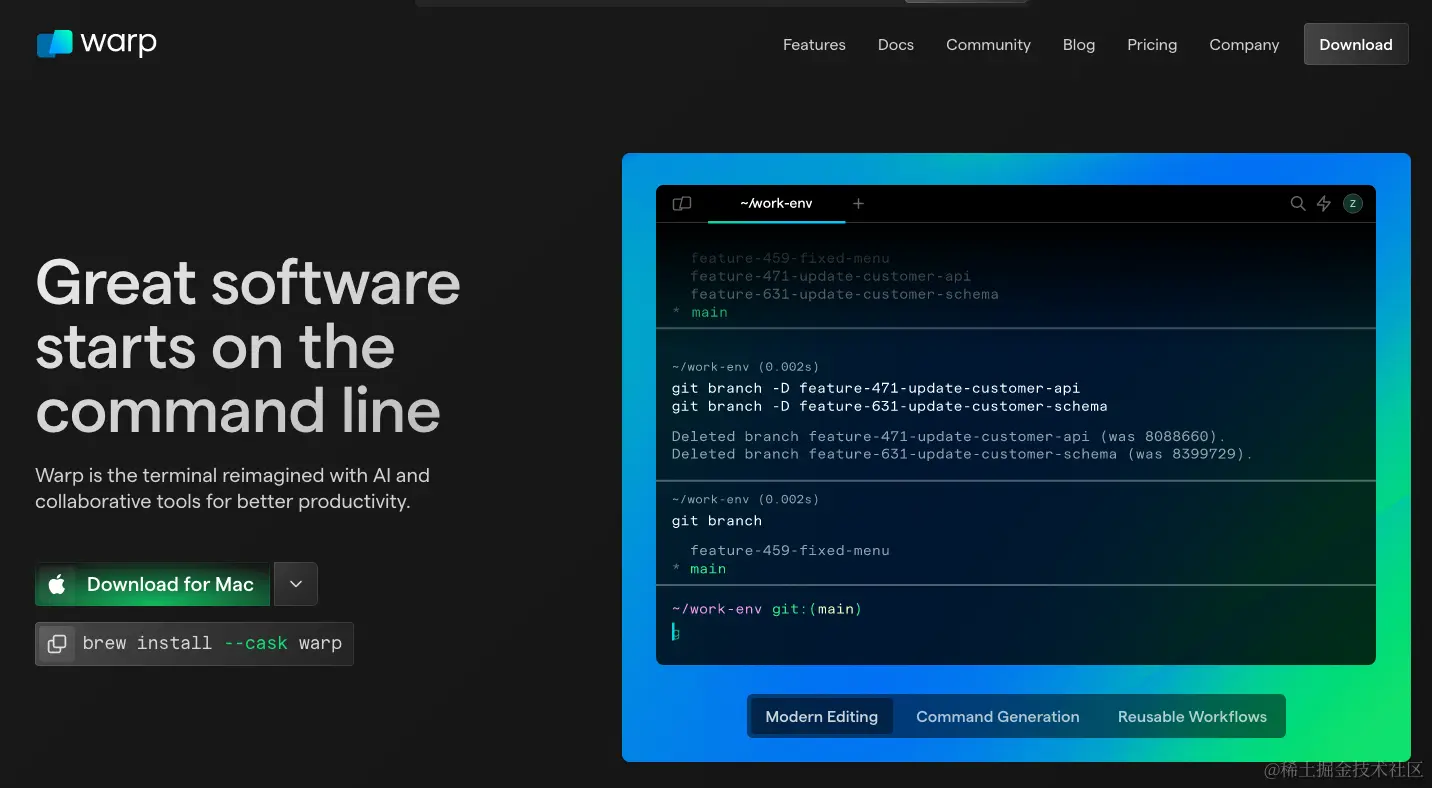Copy the brew install command via copy icon
This screenshot has width=1432, height=788.
pos(57,644)
